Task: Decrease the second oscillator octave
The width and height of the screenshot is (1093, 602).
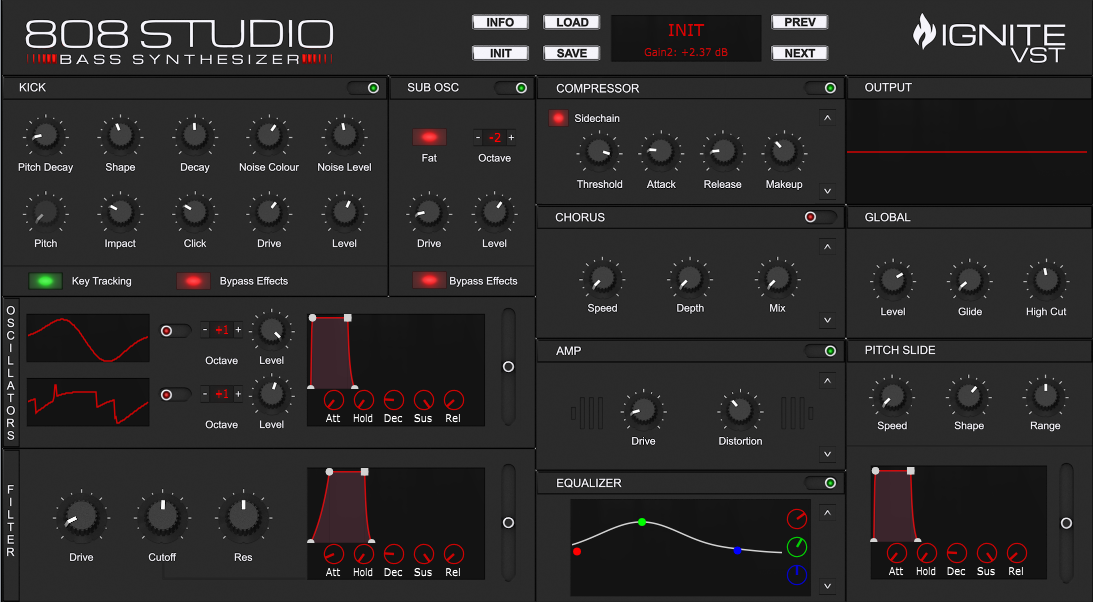Action: [205, 394]
